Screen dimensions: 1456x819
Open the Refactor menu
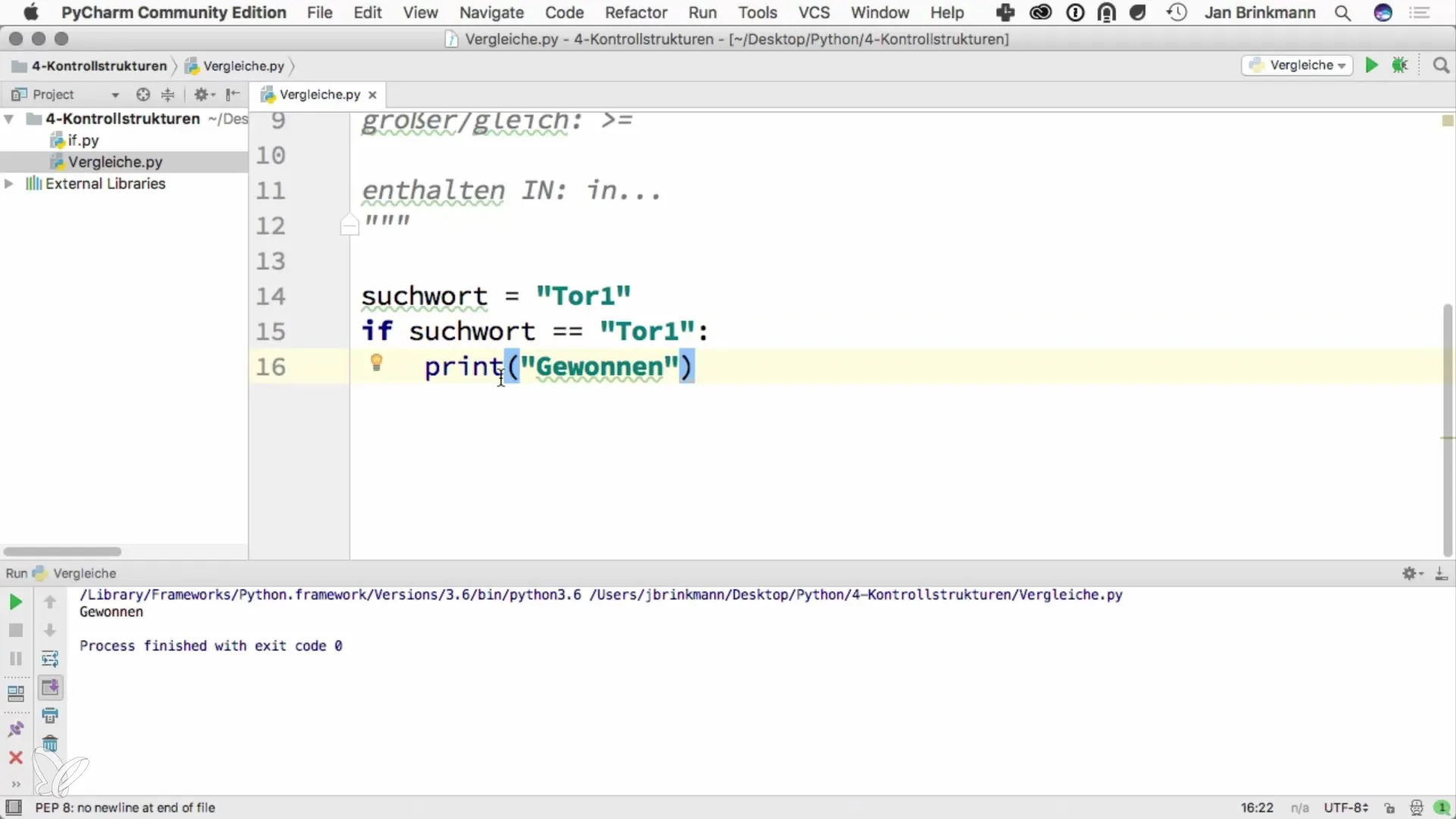click(x=635, y=13)
